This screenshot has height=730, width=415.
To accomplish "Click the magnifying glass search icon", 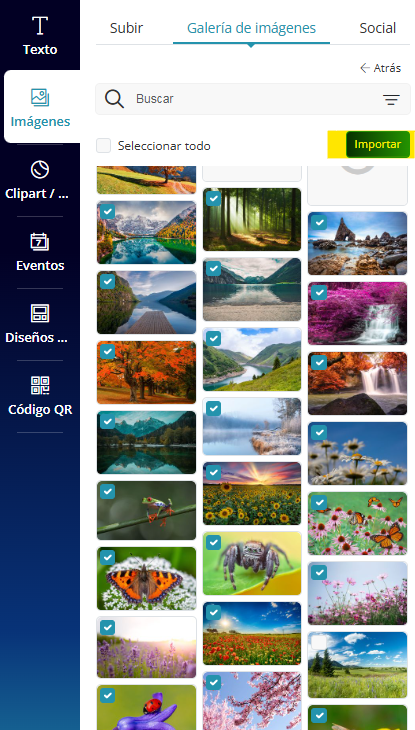I will coord(114,99).
